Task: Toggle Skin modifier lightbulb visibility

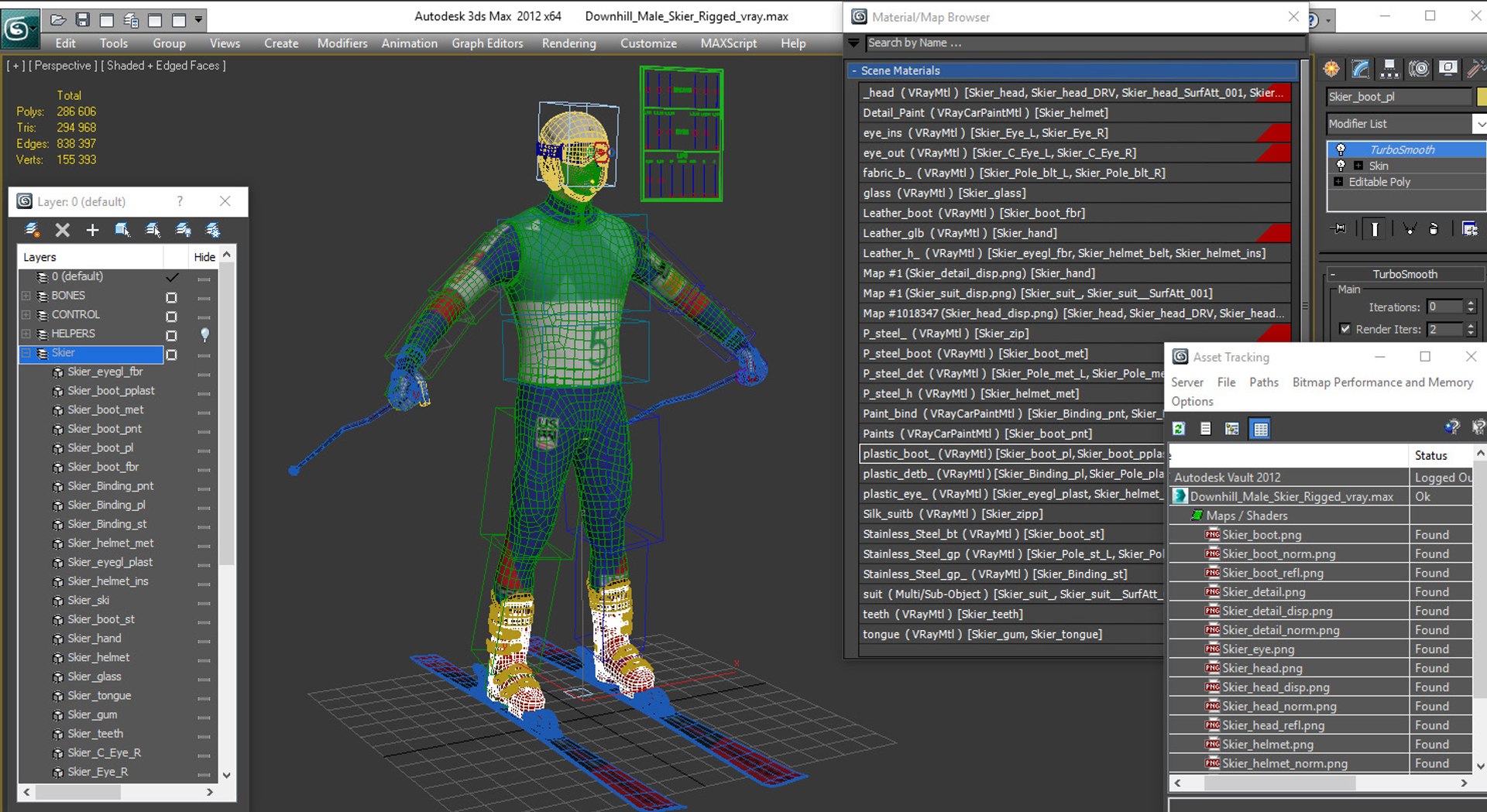Action: coord(1341,166)
